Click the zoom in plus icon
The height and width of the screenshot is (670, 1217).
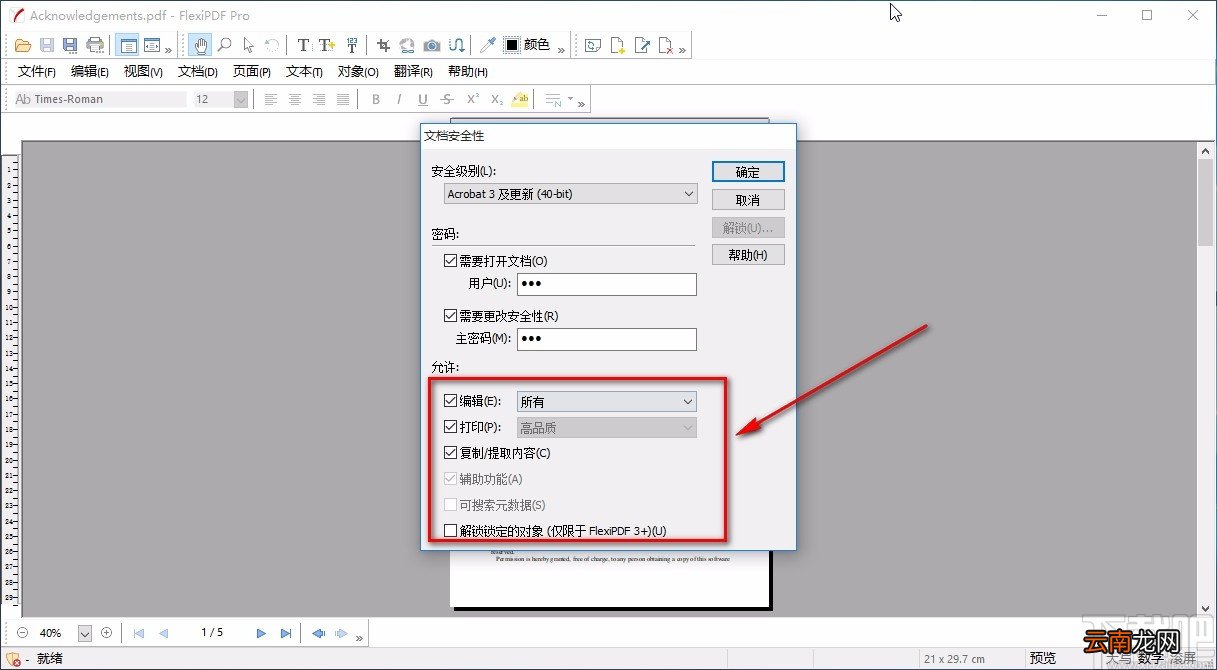tap(107, 633)
